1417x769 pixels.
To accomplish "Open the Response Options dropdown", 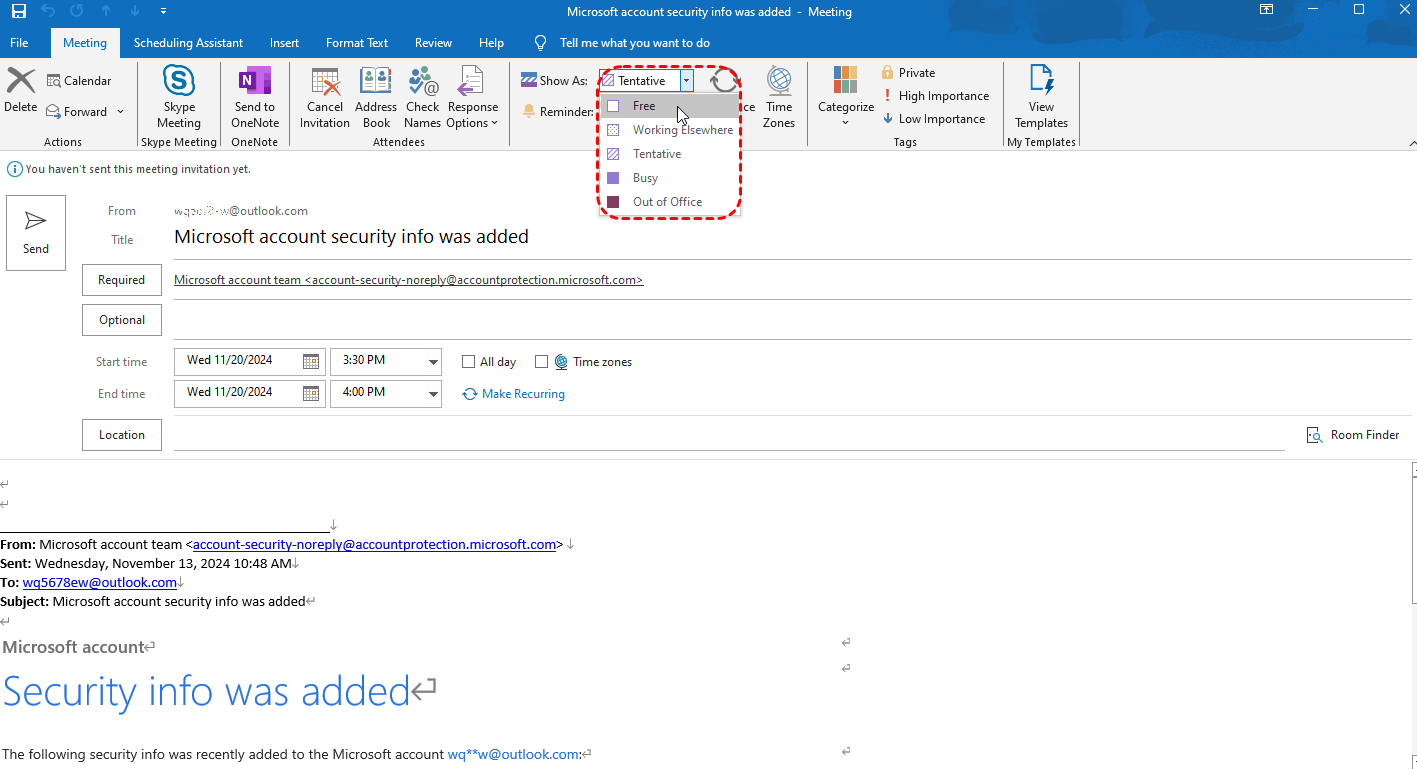I will [472, 97].
